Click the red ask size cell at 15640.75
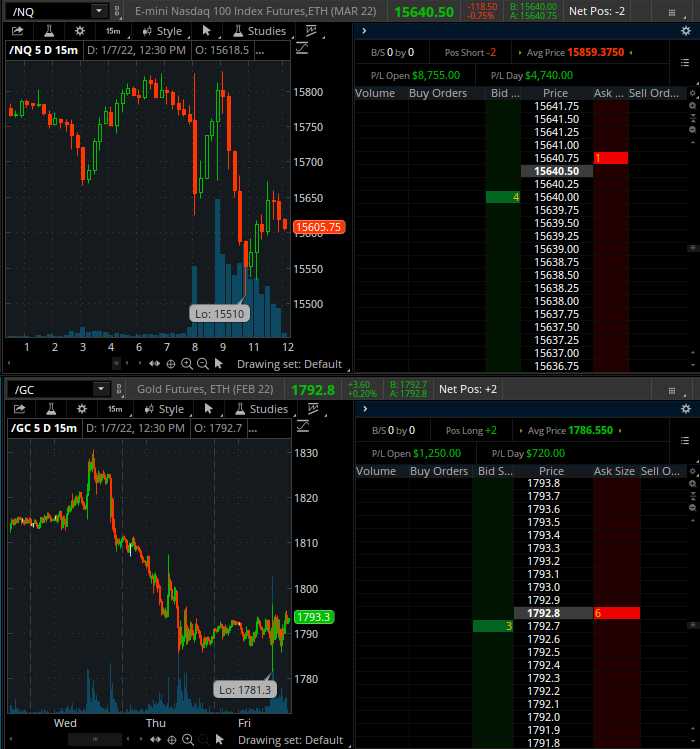Viewport: 700px width, 749px height. click(x=610, y=158)
